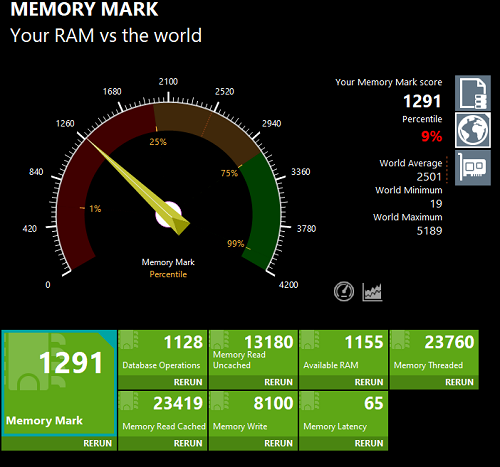Click the 3360 scale label on the gauge
The height and width of the screenshot is (467, 500).
click(301, 172)
